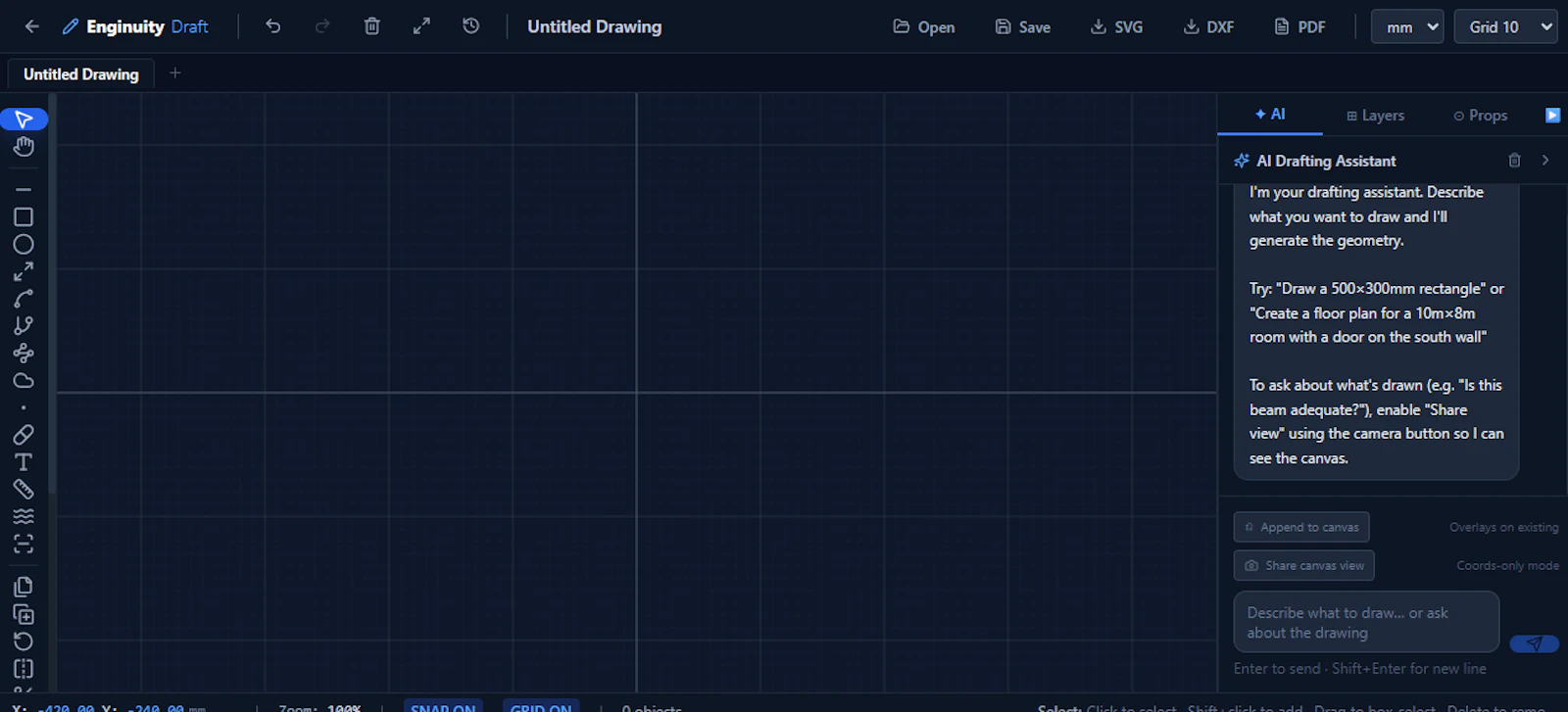Toggle the SNAP ON status button
The image size is (1568, 712).
[443, 706]
